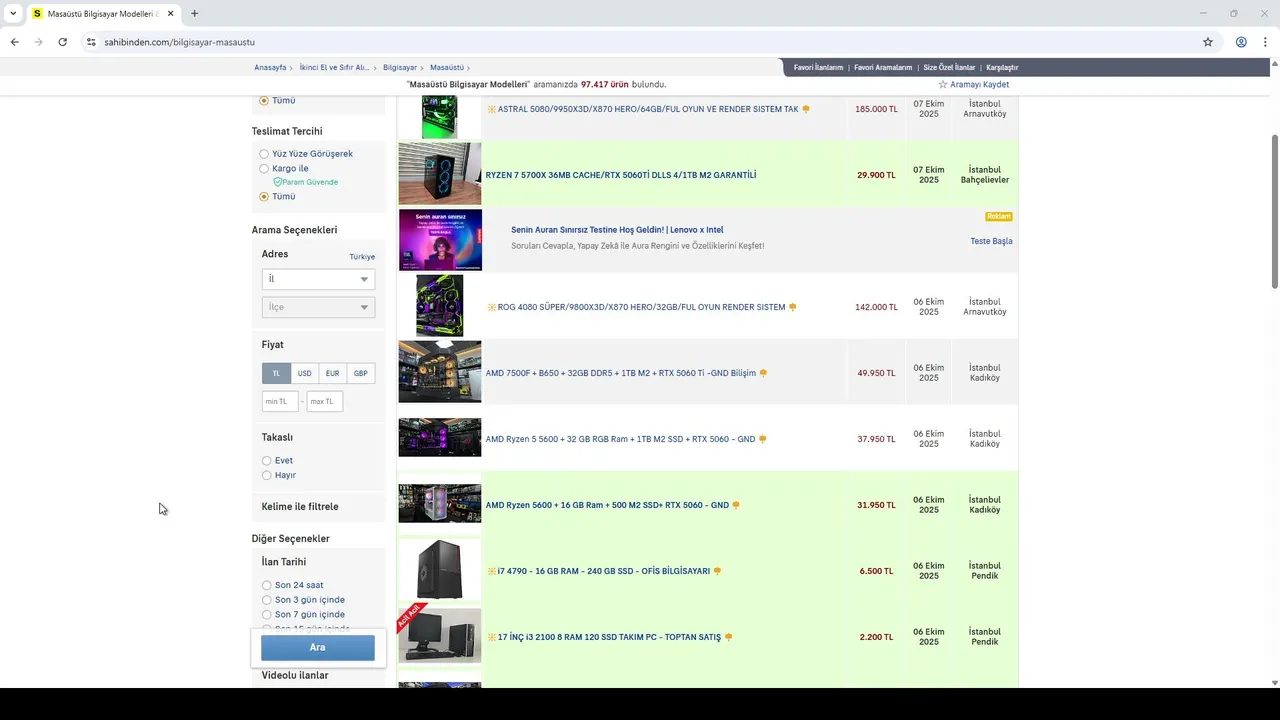
Task: Click the sun icon before ROG 4080 SÜPER listing
Action: pos(491,307)
